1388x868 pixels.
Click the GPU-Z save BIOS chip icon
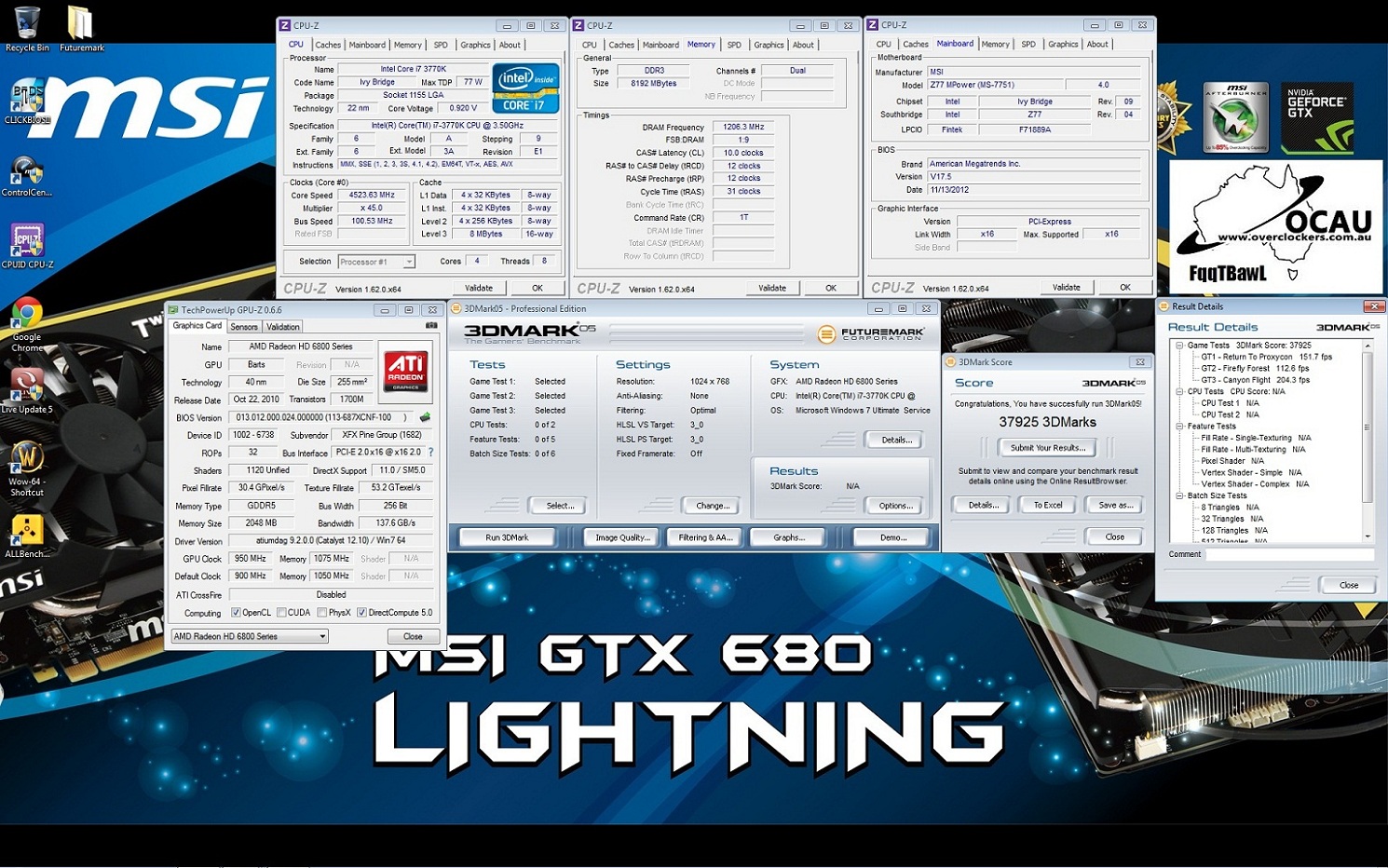point(426,417)
